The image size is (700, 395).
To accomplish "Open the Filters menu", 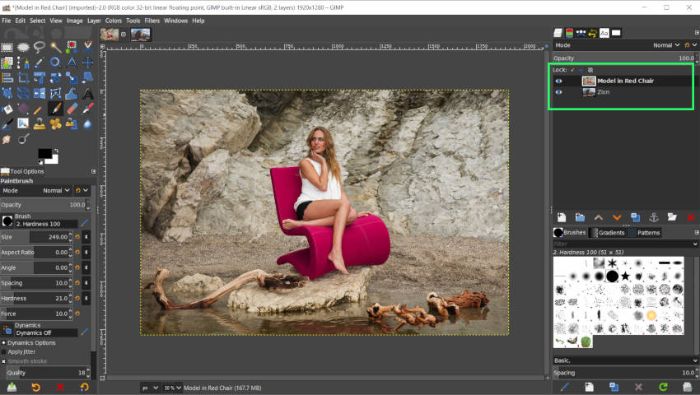I will click(x=152, y=21).
